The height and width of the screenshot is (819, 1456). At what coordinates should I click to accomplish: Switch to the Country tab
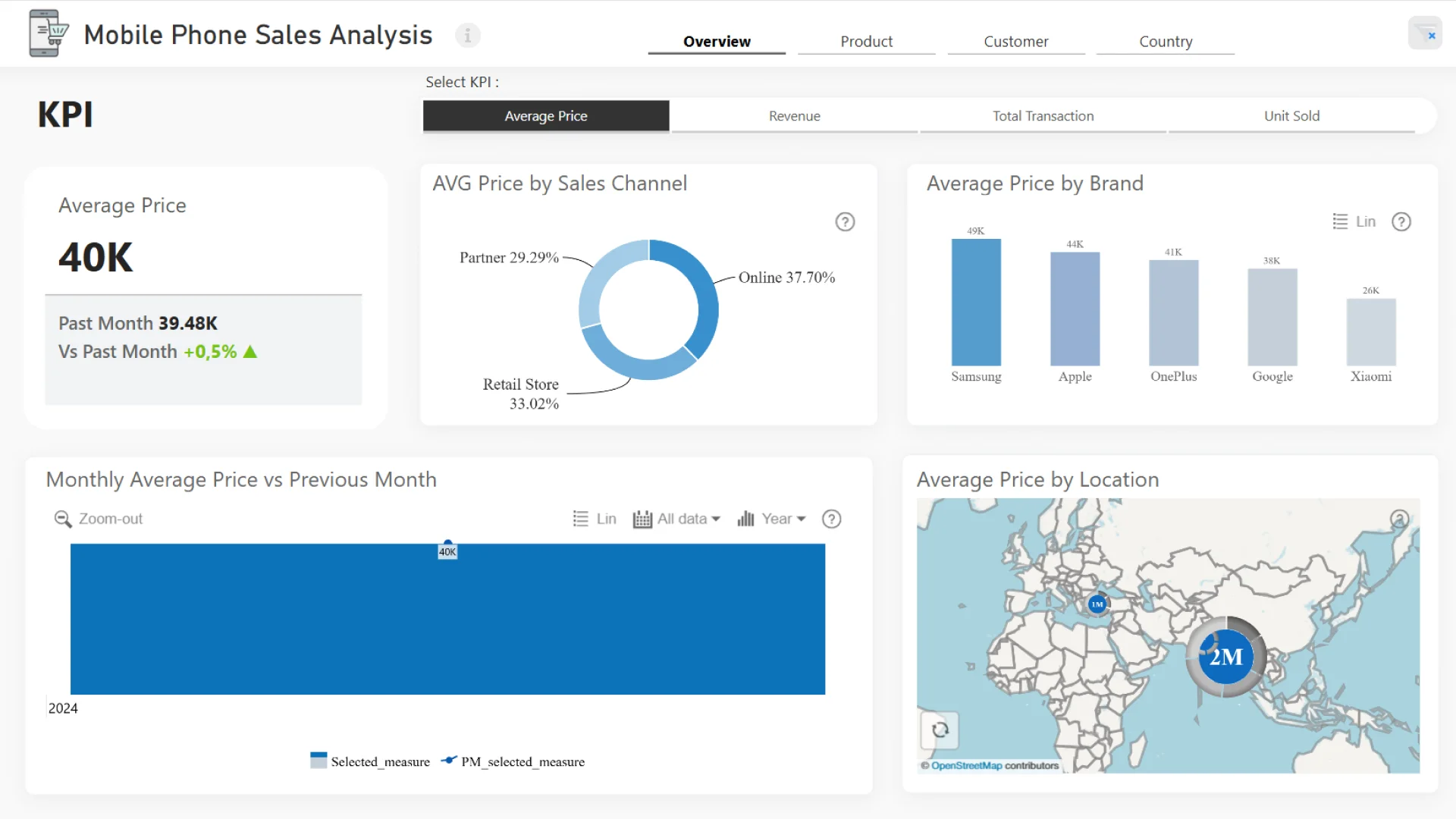pyautogui.click(x=1165, y=42)
